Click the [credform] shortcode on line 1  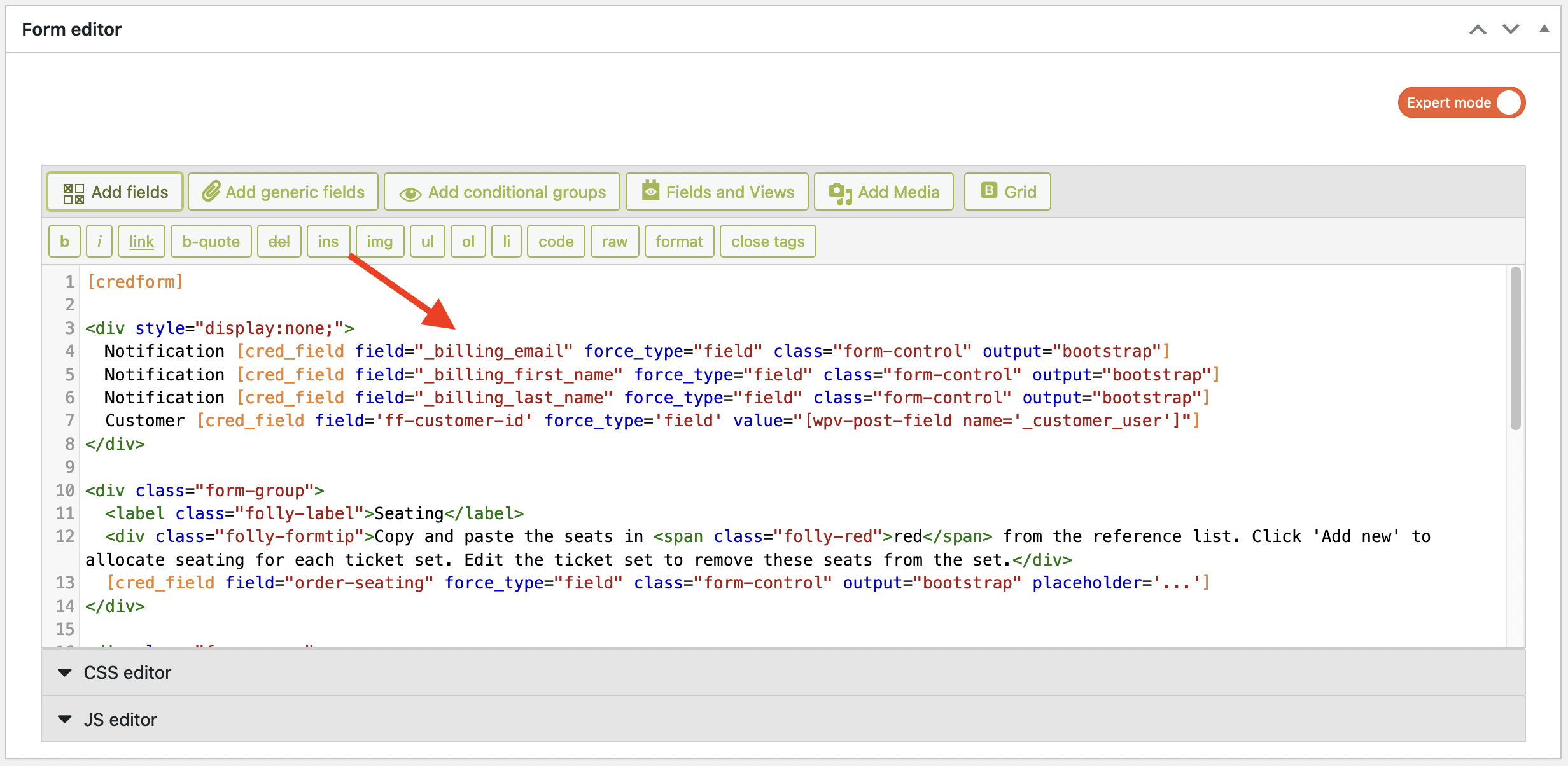[135, 282]
